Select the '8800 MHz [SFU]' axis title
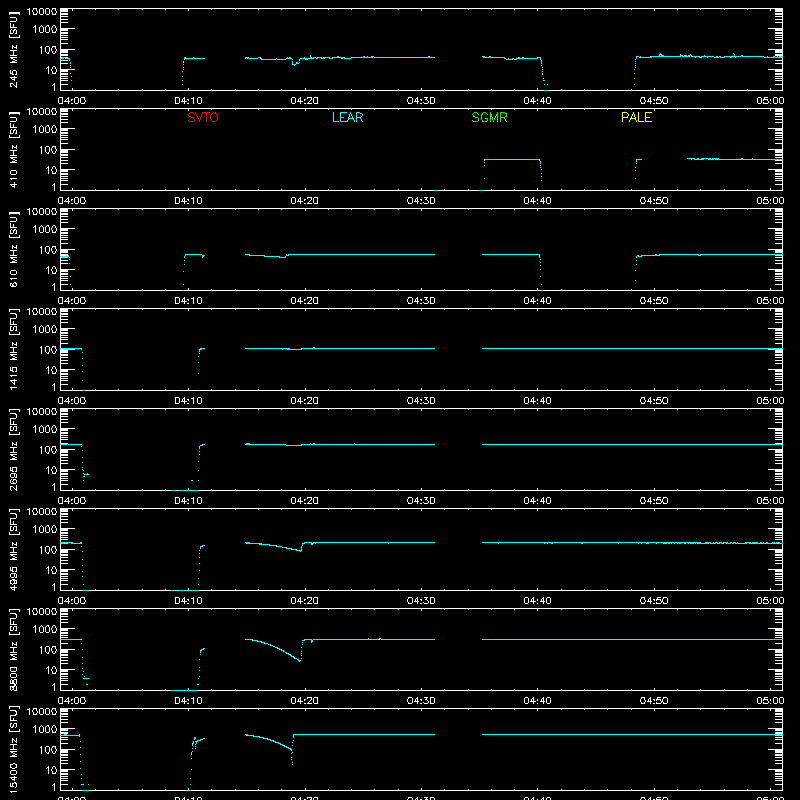 [14, 649]
